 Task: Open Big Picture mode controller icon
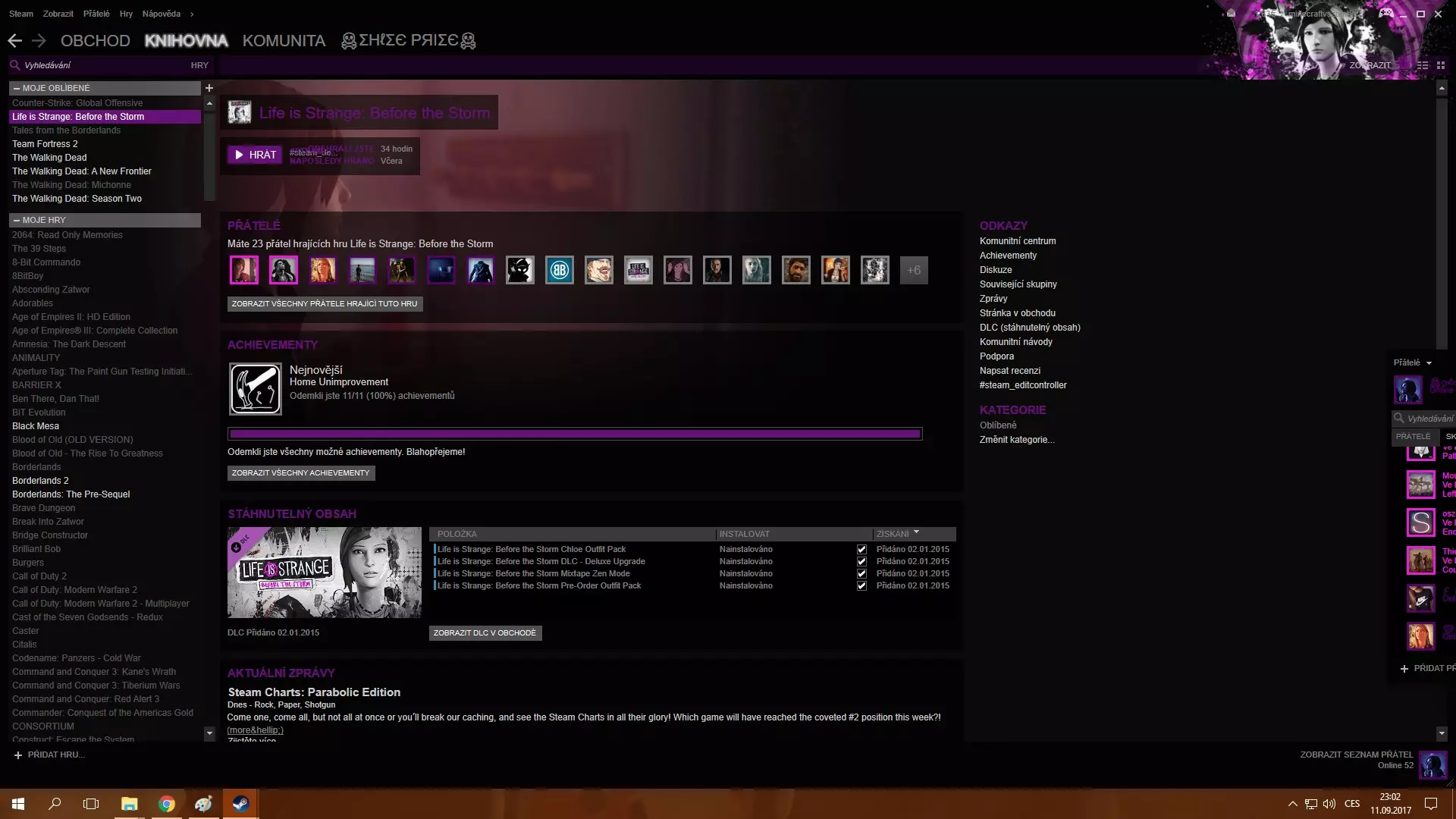pyautogui.click(x=1385, y=13)
